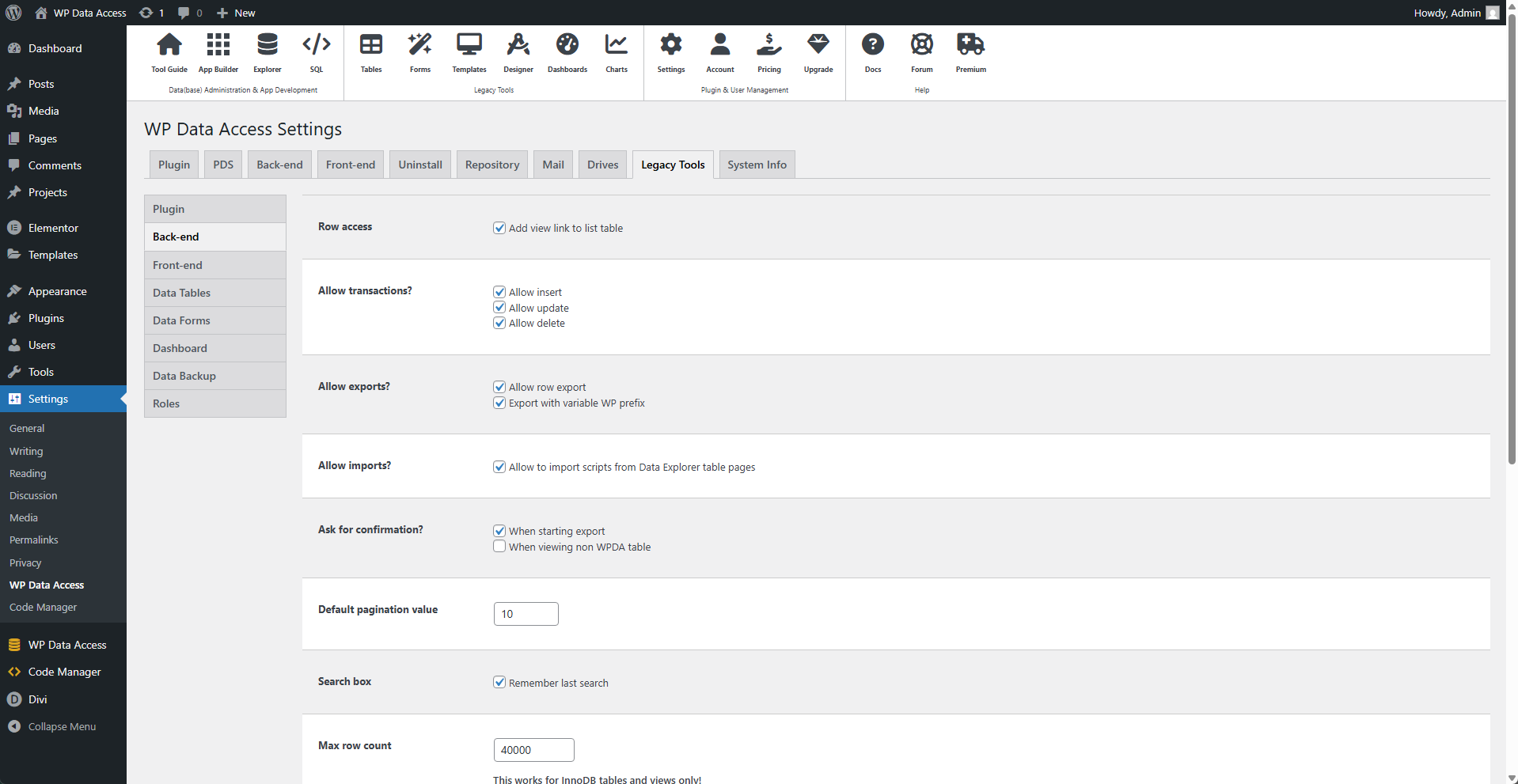Image resolution: width=1518 pixels, height=784 pixels.
Task: Click the Default pagination value field
Action: pos(526,614)
